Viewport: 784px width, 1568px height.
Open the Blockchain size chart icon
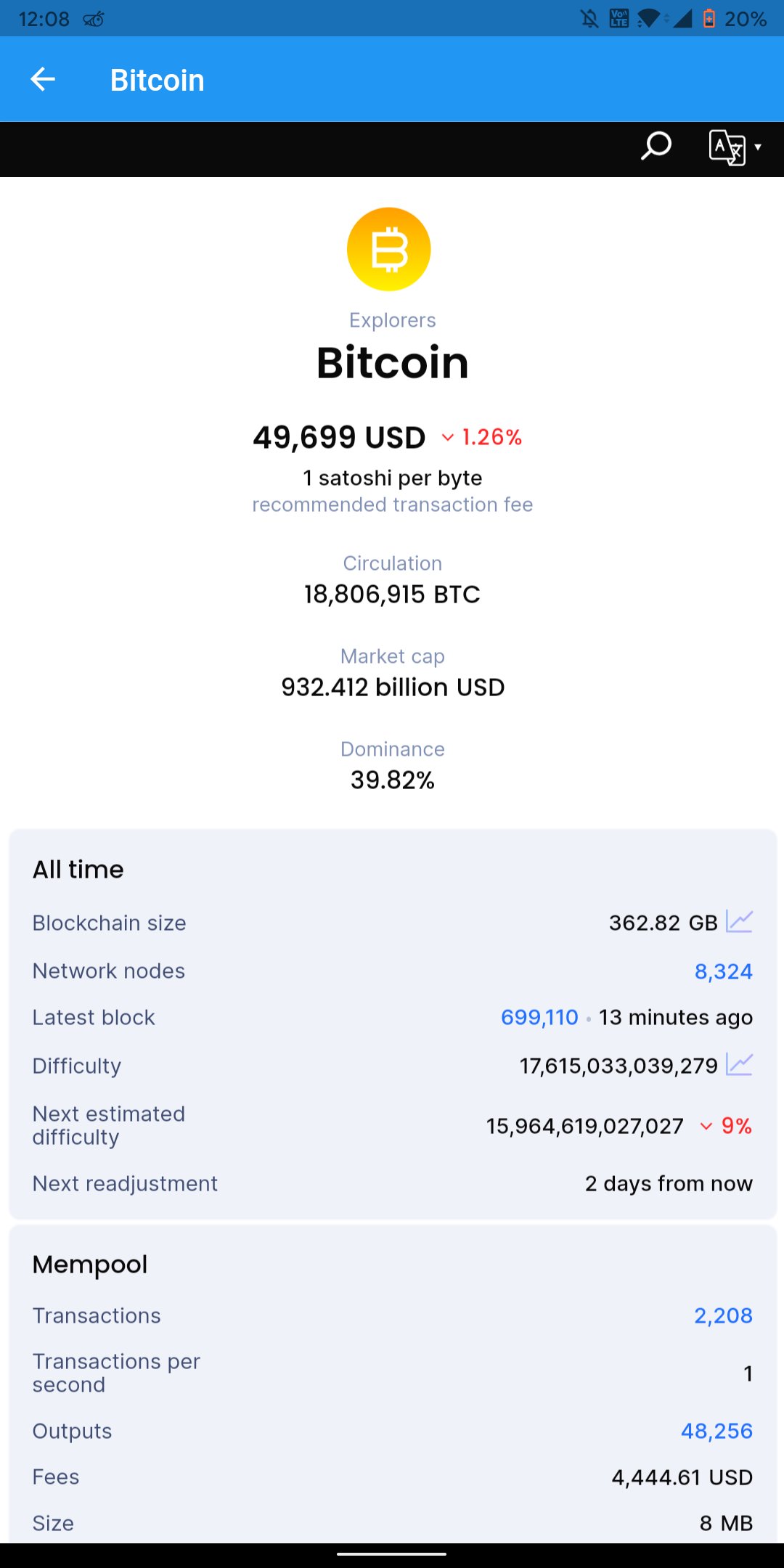pyautogui.click(x=739, y=921)
